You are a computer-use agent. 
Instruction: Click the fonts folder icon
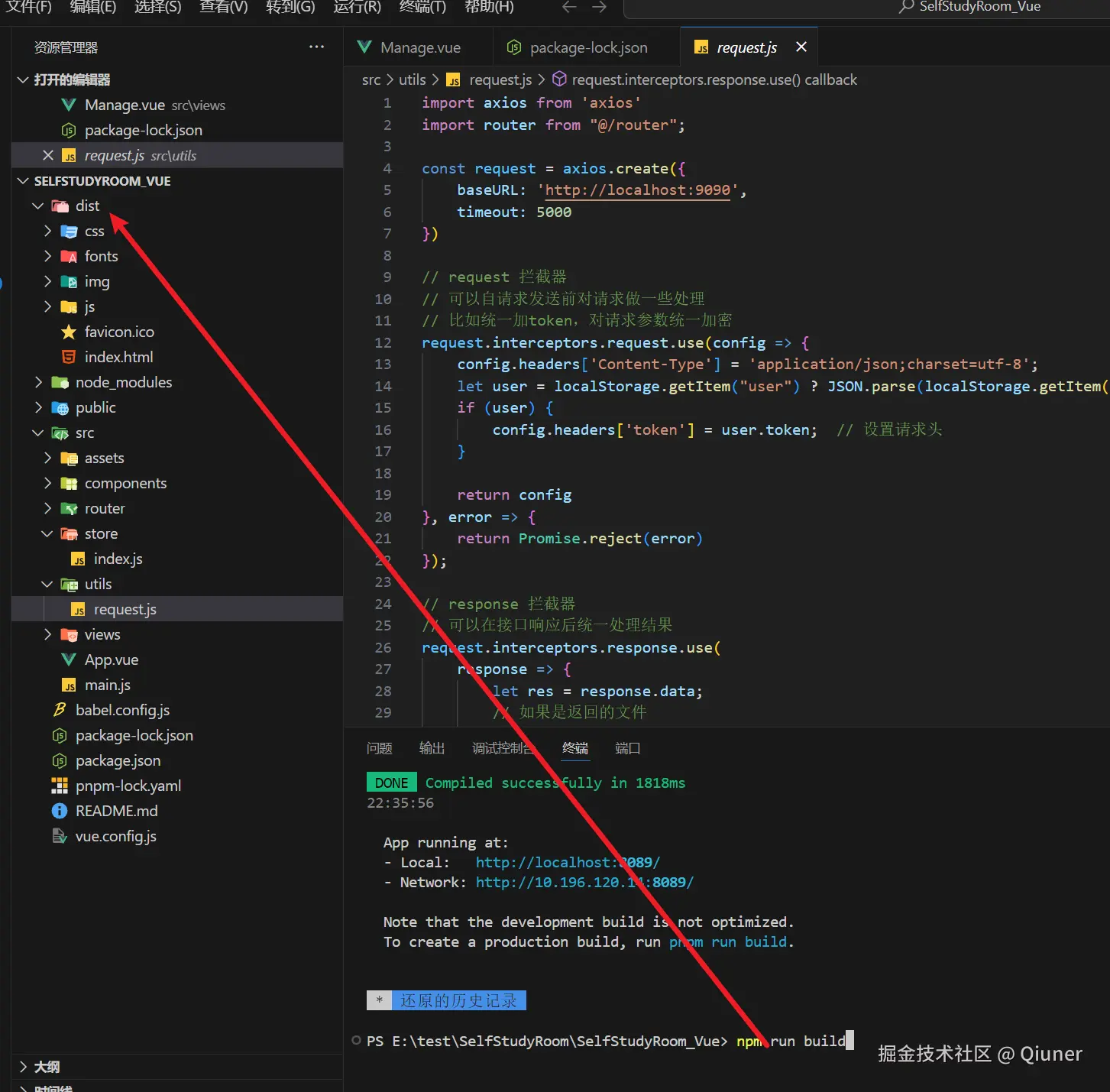(69, 256)
